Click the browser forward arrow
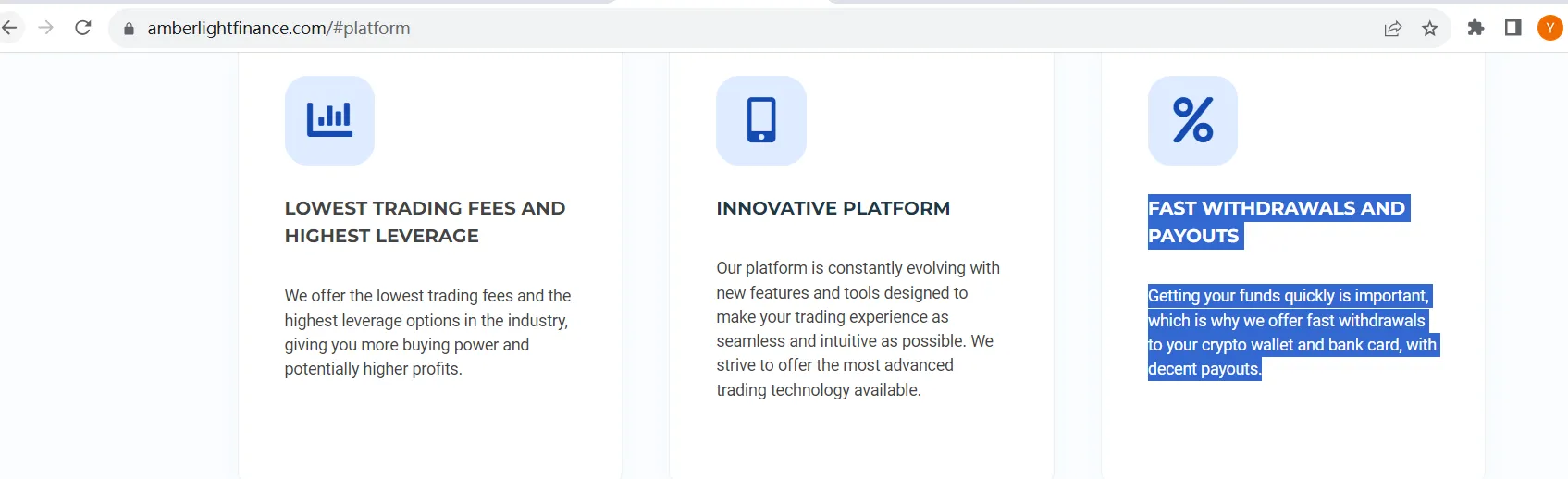Screen dimensions: 1568x479 [x=45, y=28]
